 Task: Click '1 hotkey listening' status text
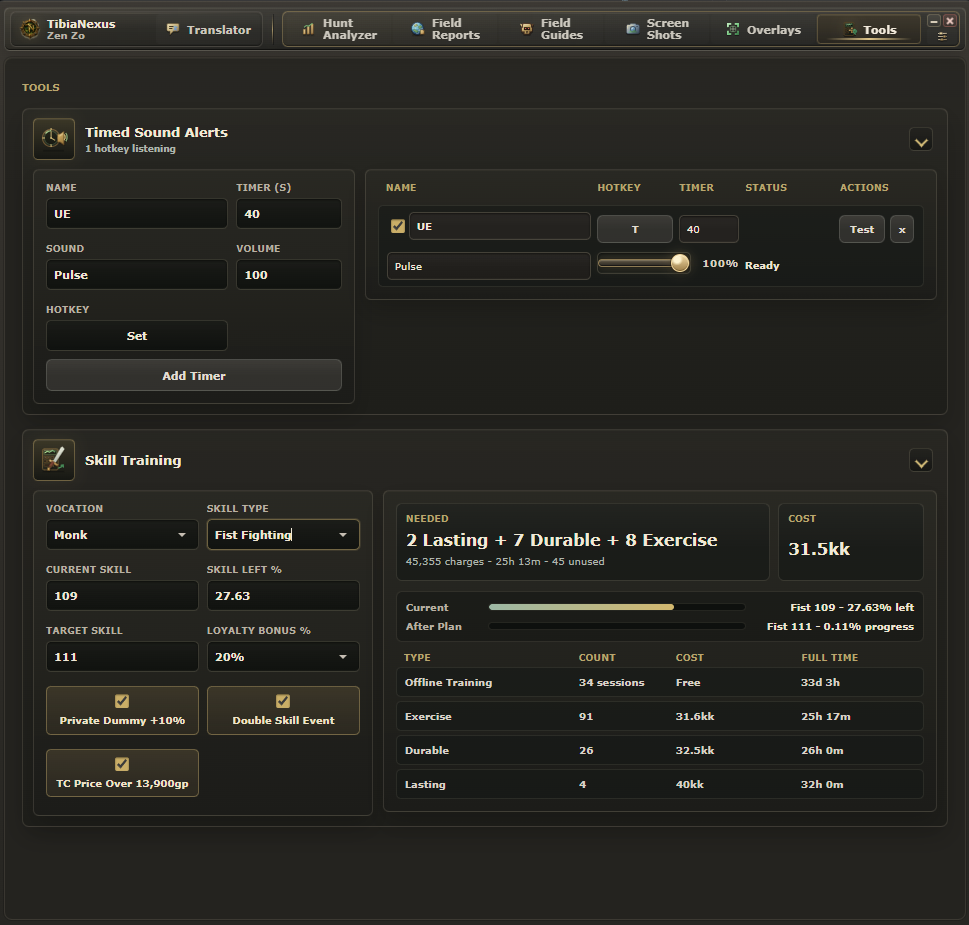pyautogui.click(x=130, y=148)
